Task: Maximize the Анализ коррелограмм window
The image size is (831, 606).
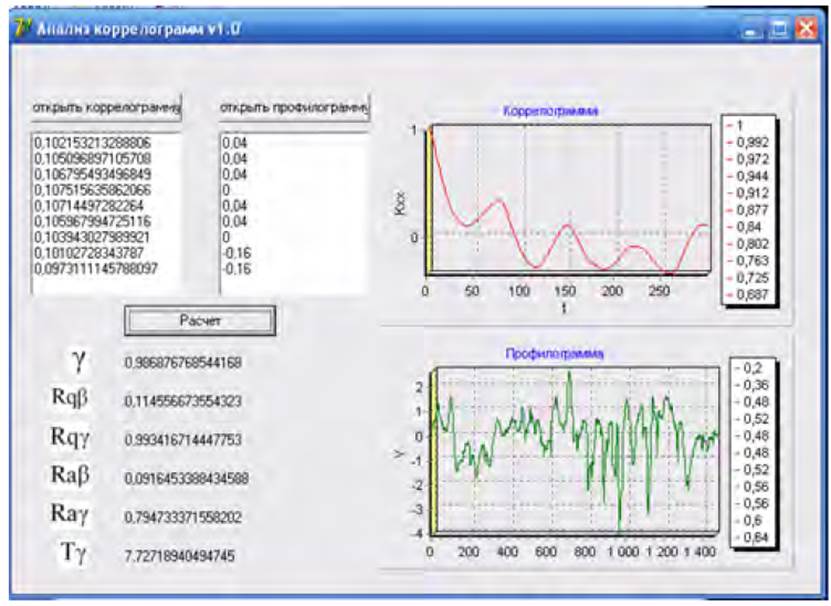Action: click(780, 30)
